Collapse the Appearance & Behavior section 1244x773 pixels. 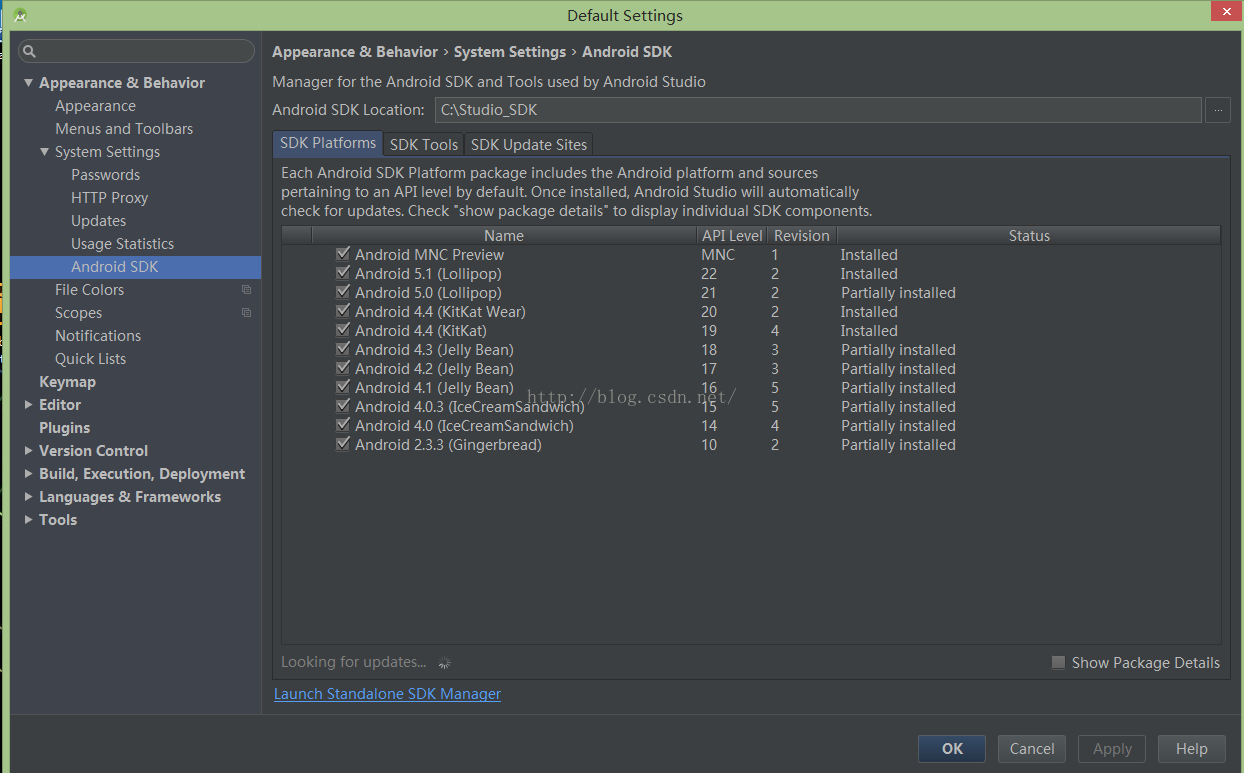29,83
